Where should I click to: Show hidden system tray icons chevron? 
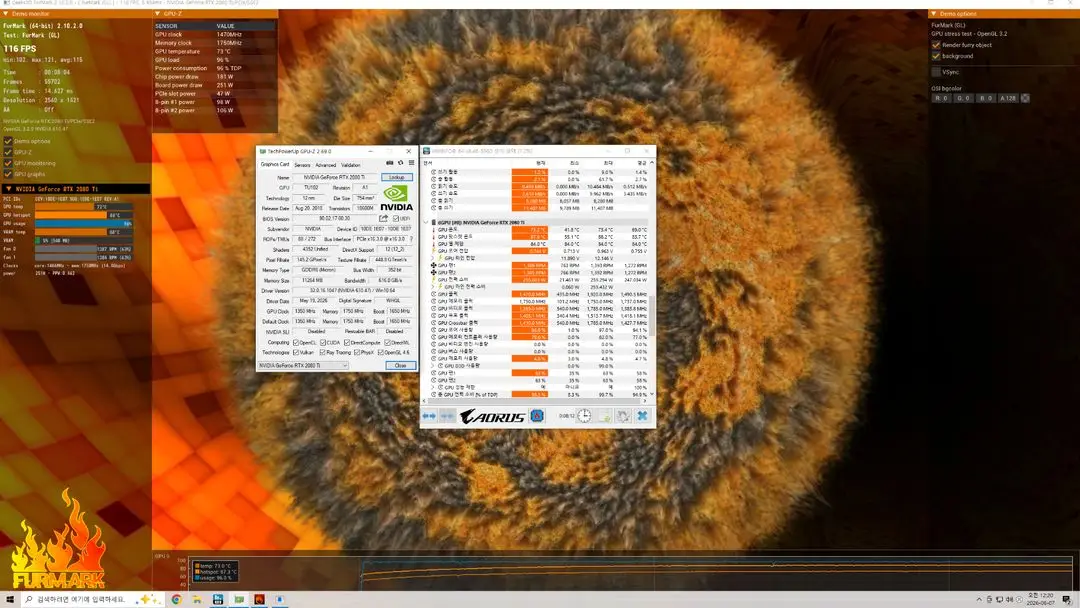tap(979, 600)
